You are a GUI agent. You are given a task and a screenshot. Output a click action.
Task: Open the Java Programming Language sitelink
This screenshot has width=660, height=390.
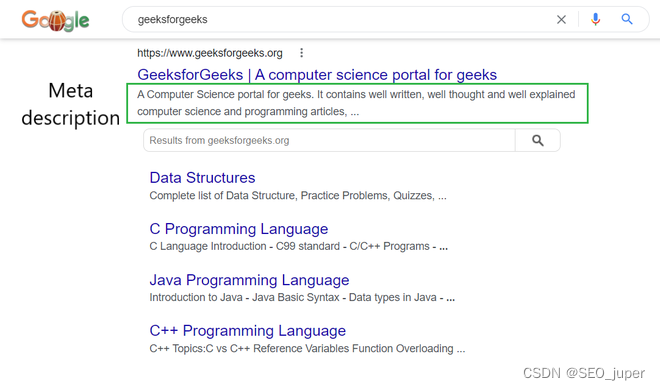coord(249,280)
